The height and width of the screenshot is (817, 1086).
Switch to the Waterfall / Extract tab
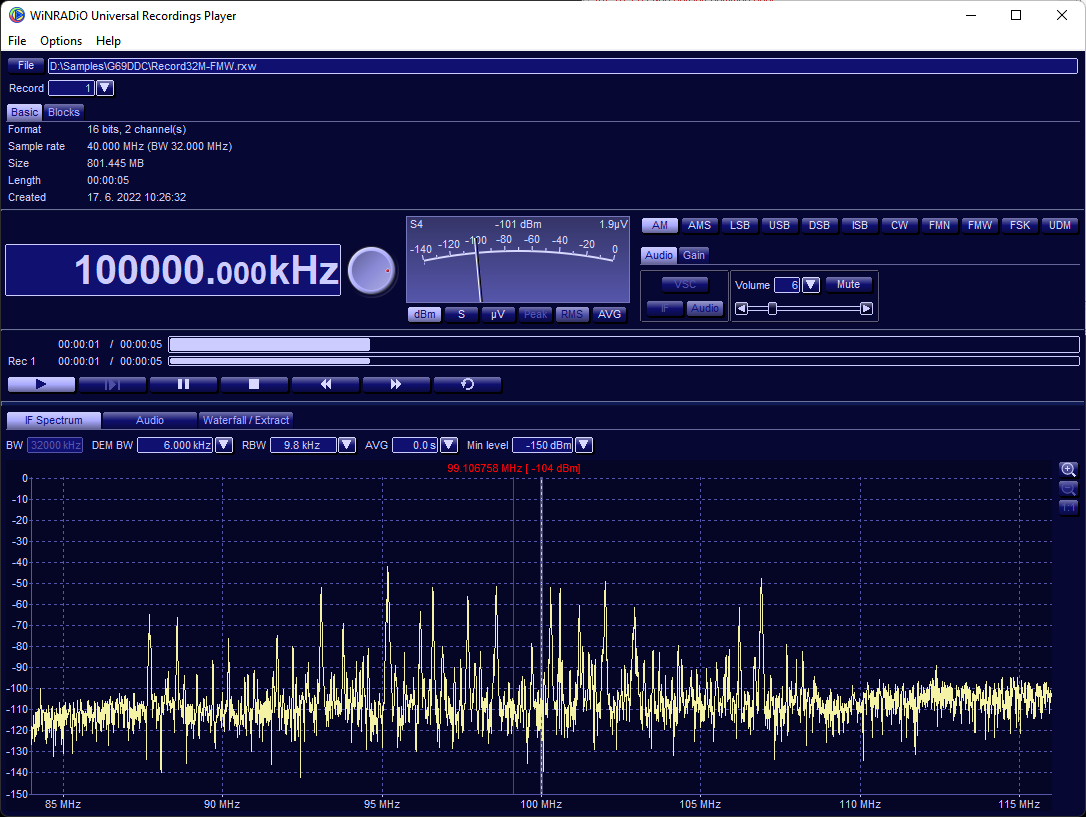(246, 420)
